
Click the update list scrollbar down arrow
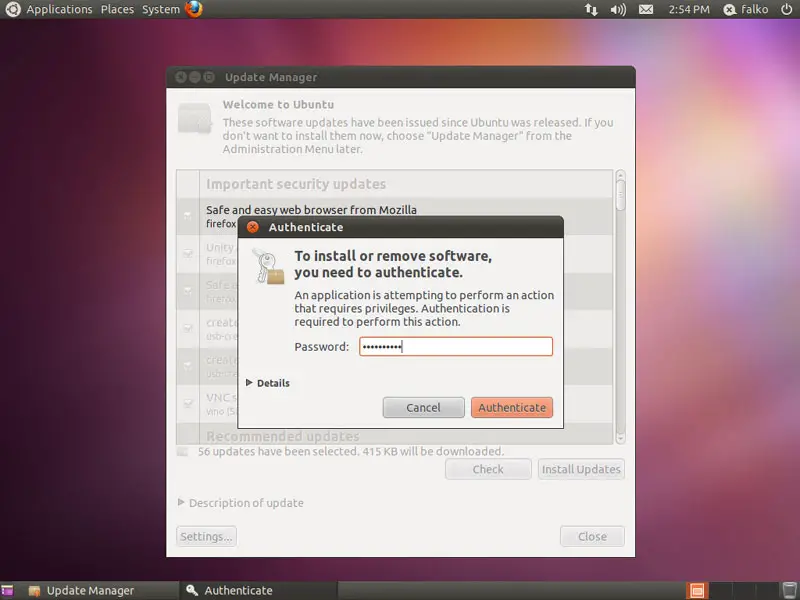[620, 438]
